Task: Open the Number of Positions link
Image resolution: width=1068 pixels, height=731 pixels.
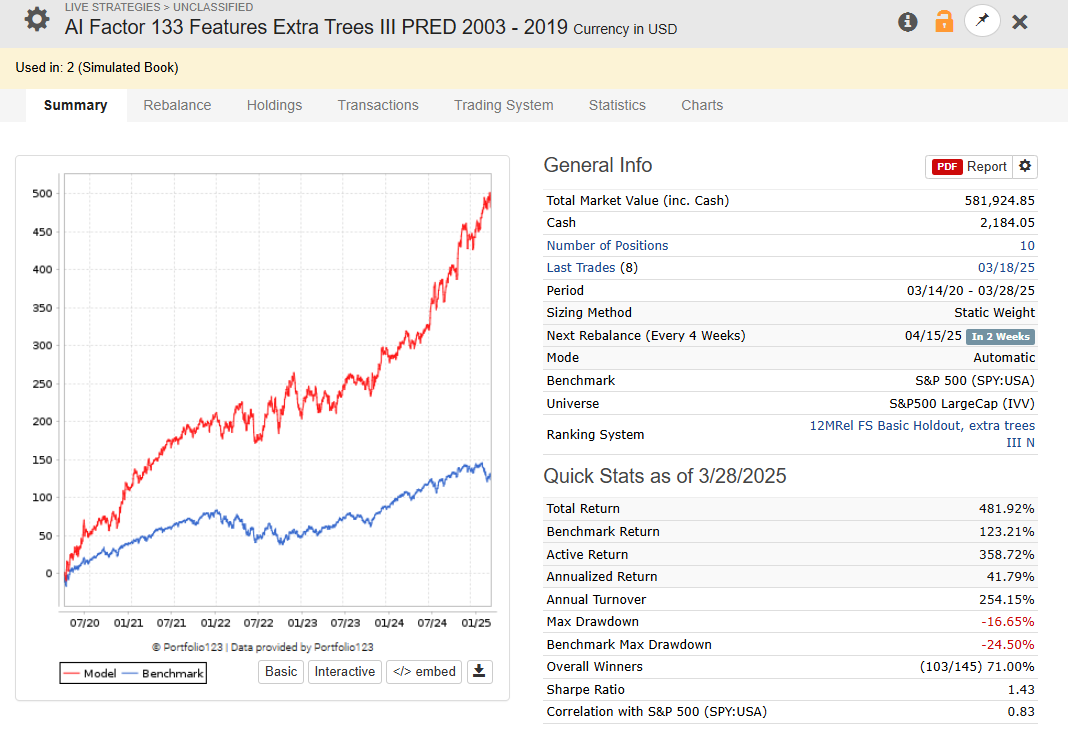Action: [x=607, y=245]
